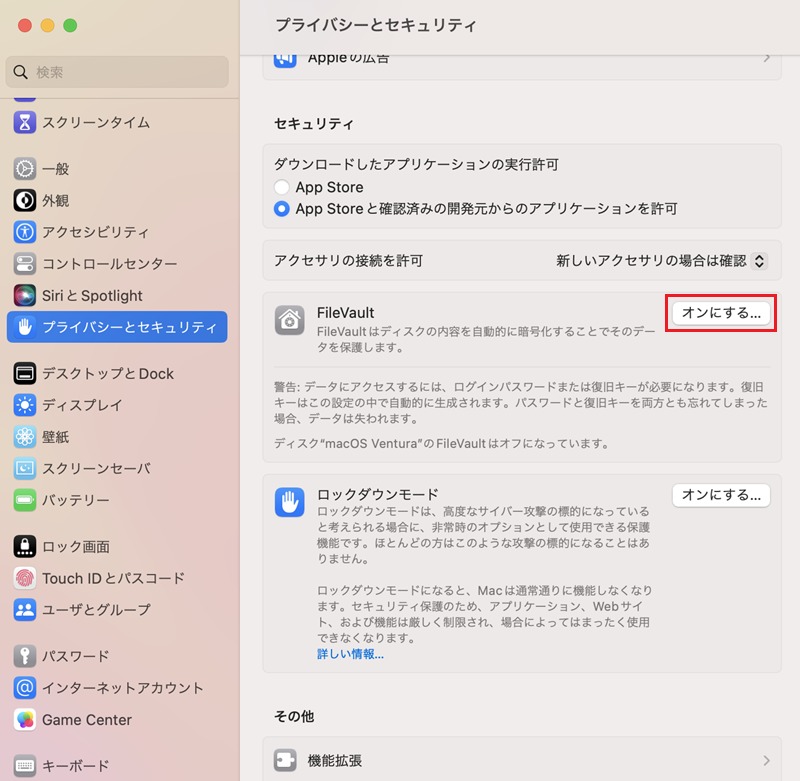800x781 pixels.
Task: Open the Users & Groups (ユーザとグループ) icon
Action: click(24, 610)
